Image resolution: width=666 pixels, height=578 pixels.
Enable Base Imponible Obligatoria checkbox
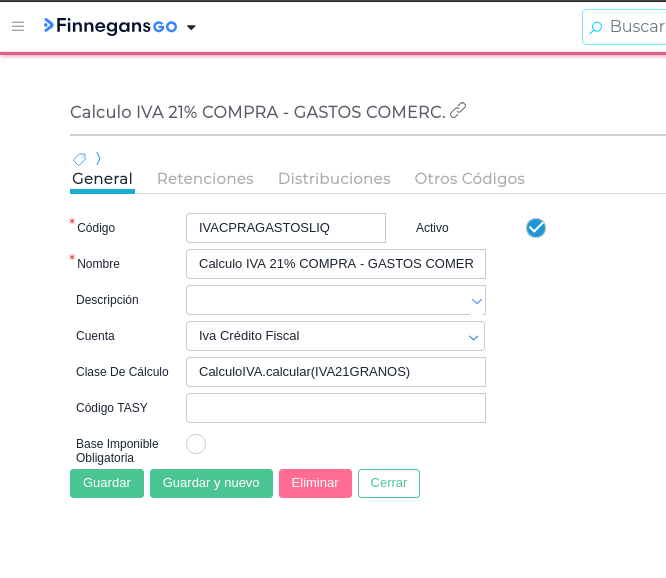tap(196, 444)
